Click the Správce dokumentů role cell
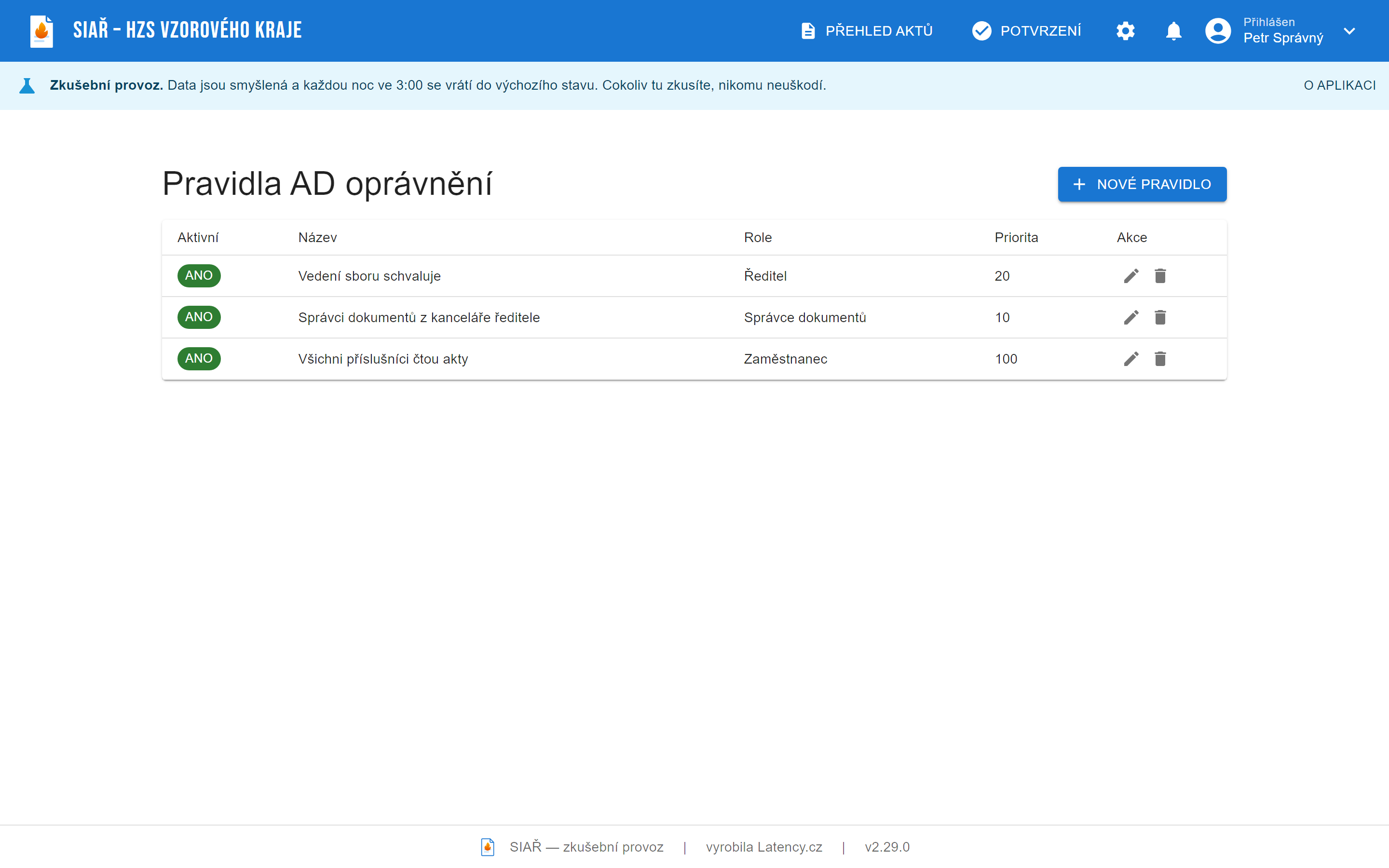This screenshot has width=1389, height=868. pyautogui.click(x=804, y=317)
